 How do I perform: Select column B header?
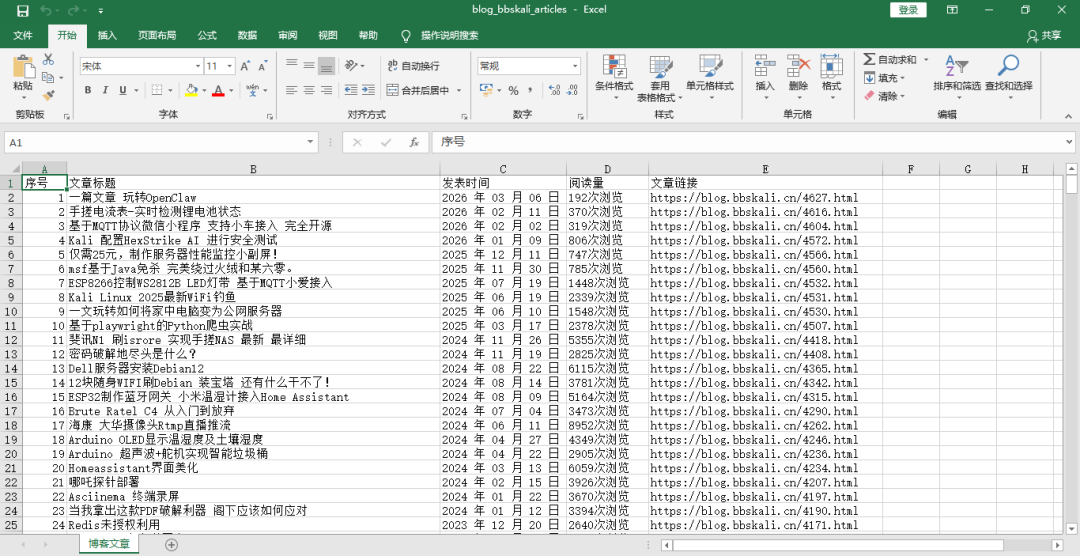click(x=253, y=169)
